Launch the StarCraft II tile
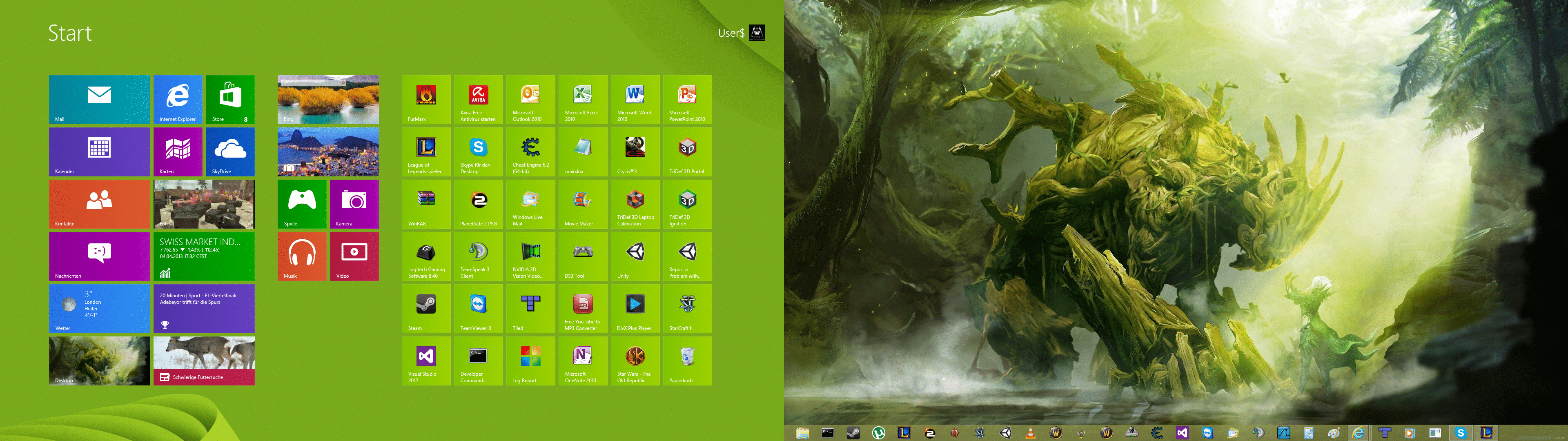The image size is (1568, 441). (x=688, y=309)
